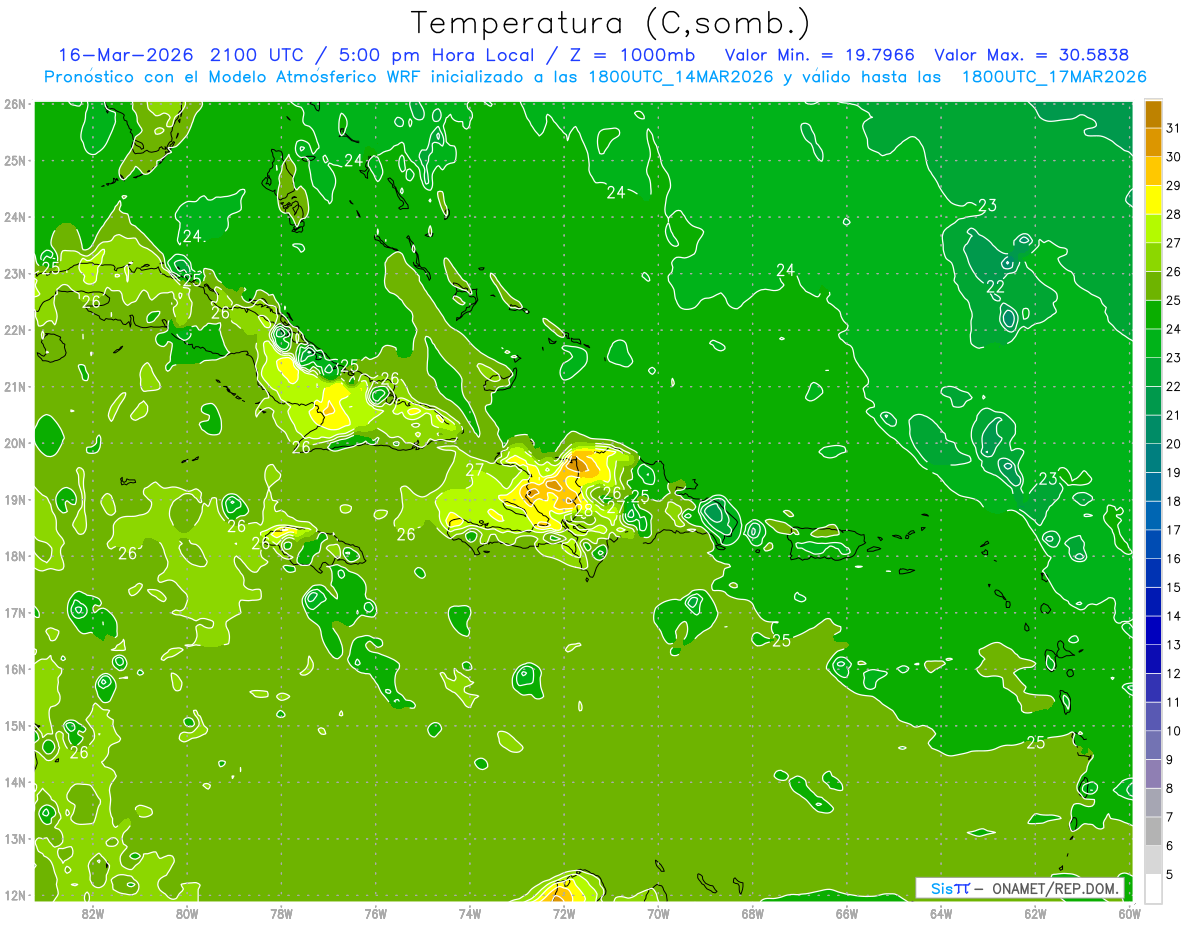Click the valid-until time "1800UTC_17MAR2026"

click(x=1054, y=77)
